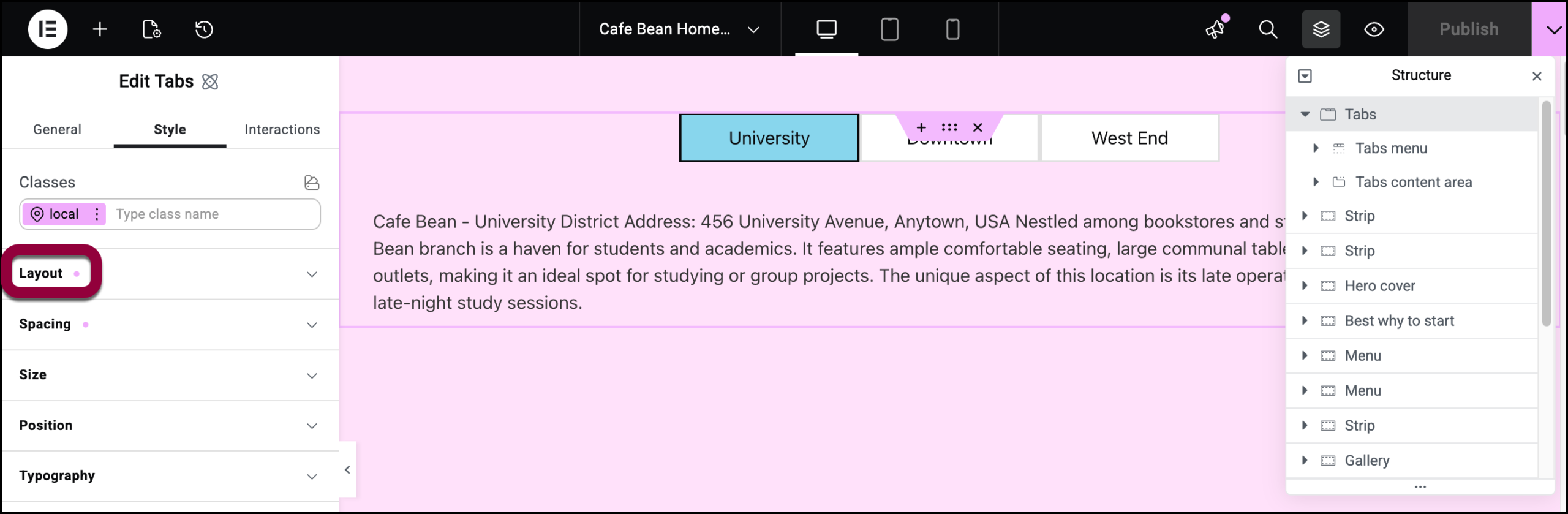This screenshot has height=514, width=1568.
Task: Switch to the Interactions tab
Action: [x=282, y=129]
